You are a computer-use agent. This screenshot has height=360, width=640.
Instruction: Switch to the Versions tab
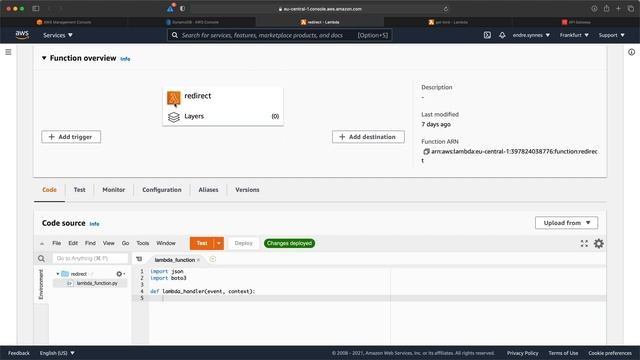pyautogui.click(x=247, y=190)
